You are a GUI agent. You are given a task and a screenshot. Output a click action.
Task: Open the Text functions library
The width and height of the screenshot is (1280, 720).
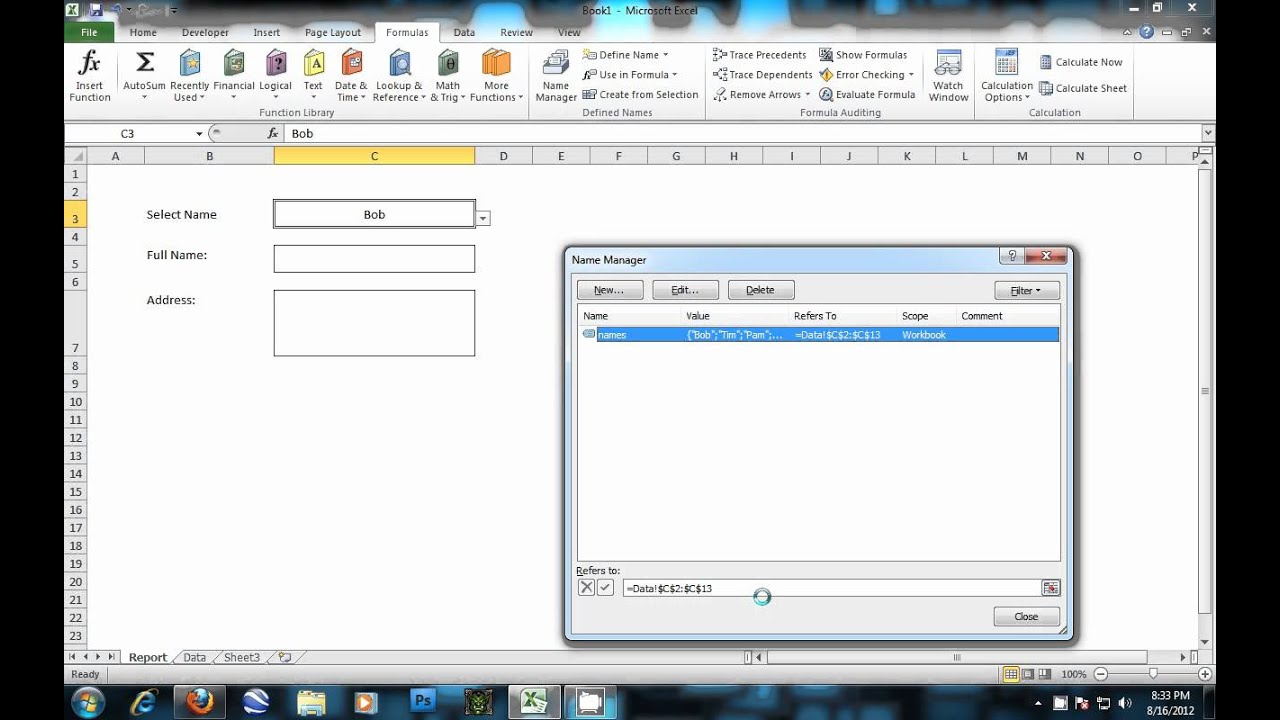click(x=313, y=76)
